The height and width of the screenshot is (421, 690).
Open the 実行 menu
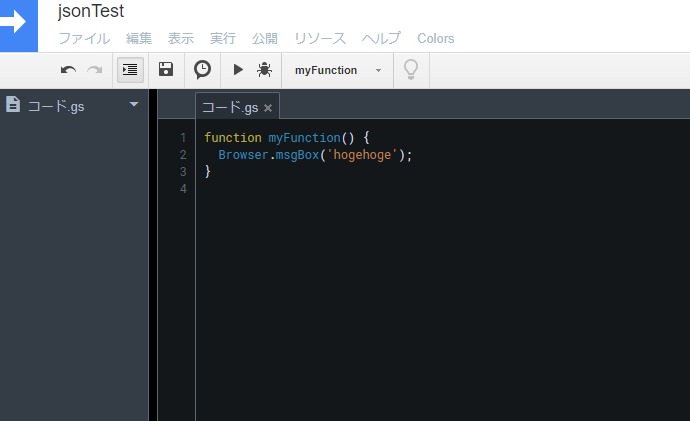click(223, 38)
